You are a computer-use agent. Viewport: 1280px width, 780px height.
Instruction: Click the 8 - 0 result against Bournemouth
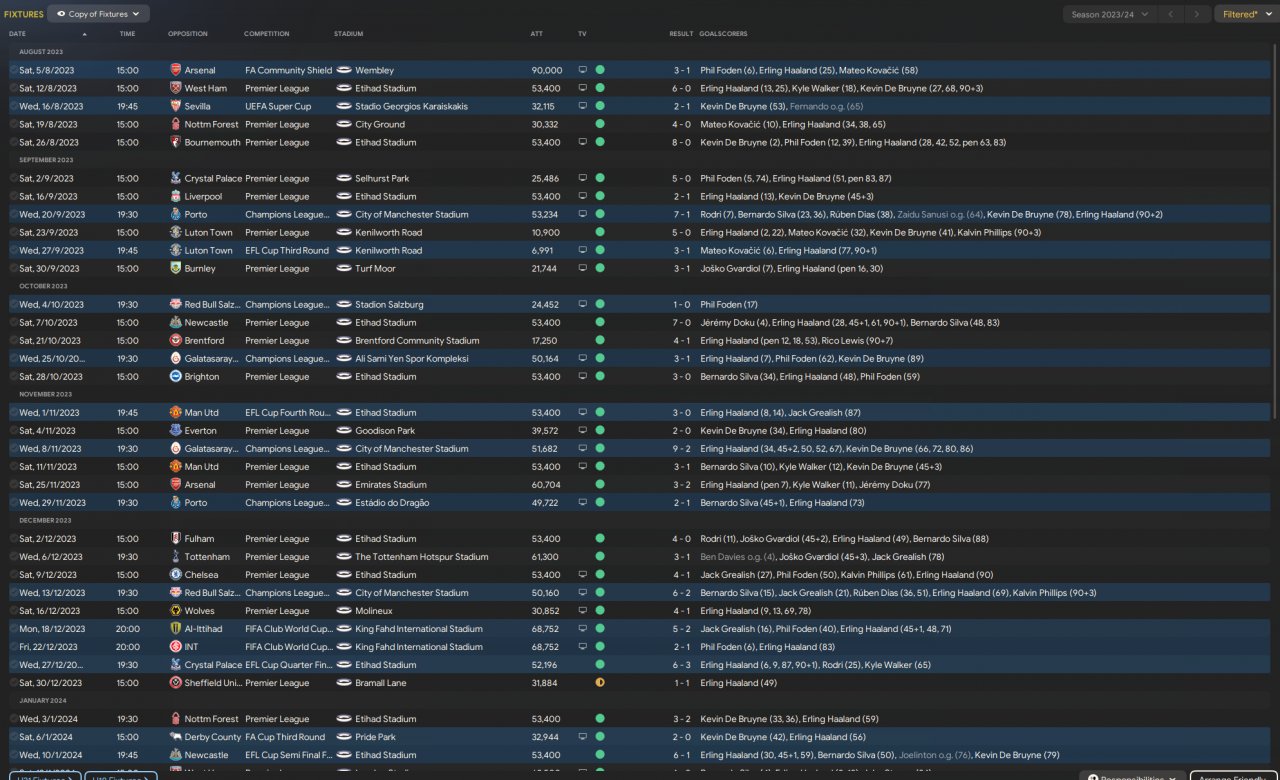click(x=681, y=143)
